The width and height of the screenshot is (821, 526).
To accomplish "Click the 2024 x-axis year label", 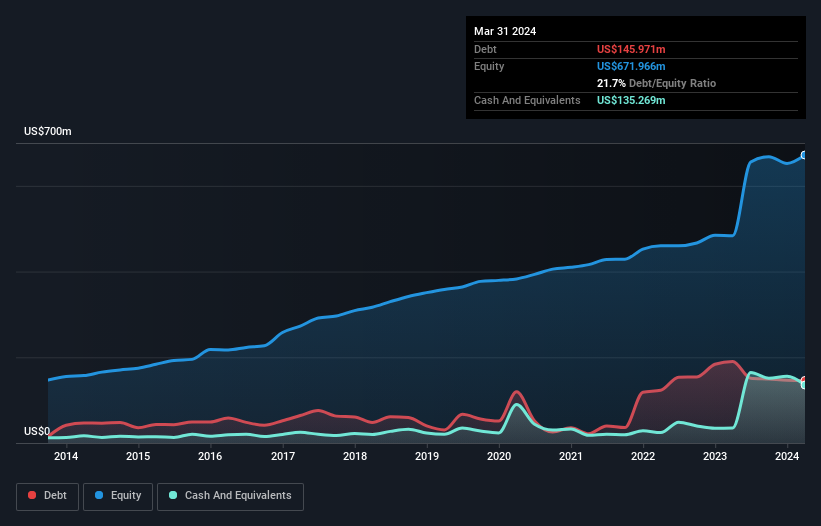I will [x=787, y=457].
